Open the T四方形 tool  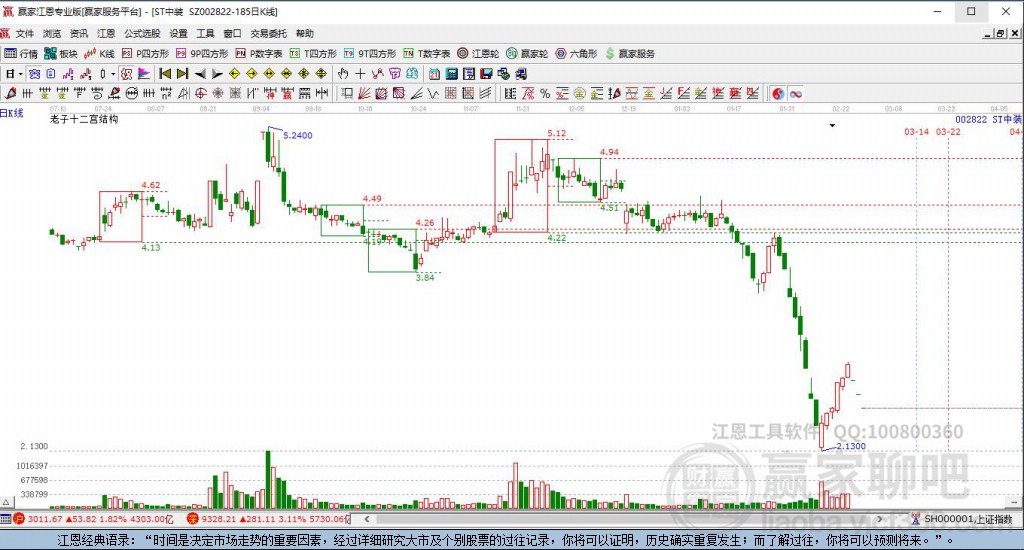pos(313,54)
